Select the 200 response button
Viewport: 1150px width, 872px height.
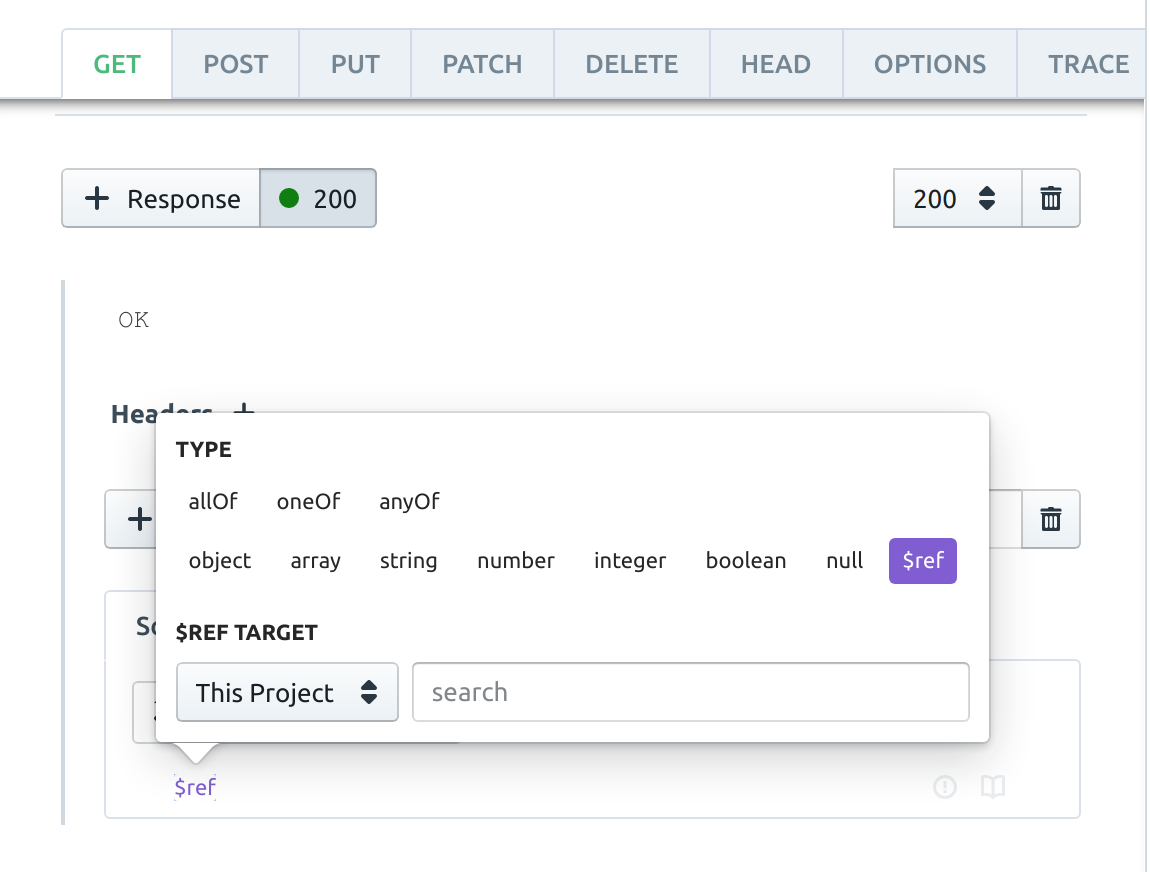(318, 197)
